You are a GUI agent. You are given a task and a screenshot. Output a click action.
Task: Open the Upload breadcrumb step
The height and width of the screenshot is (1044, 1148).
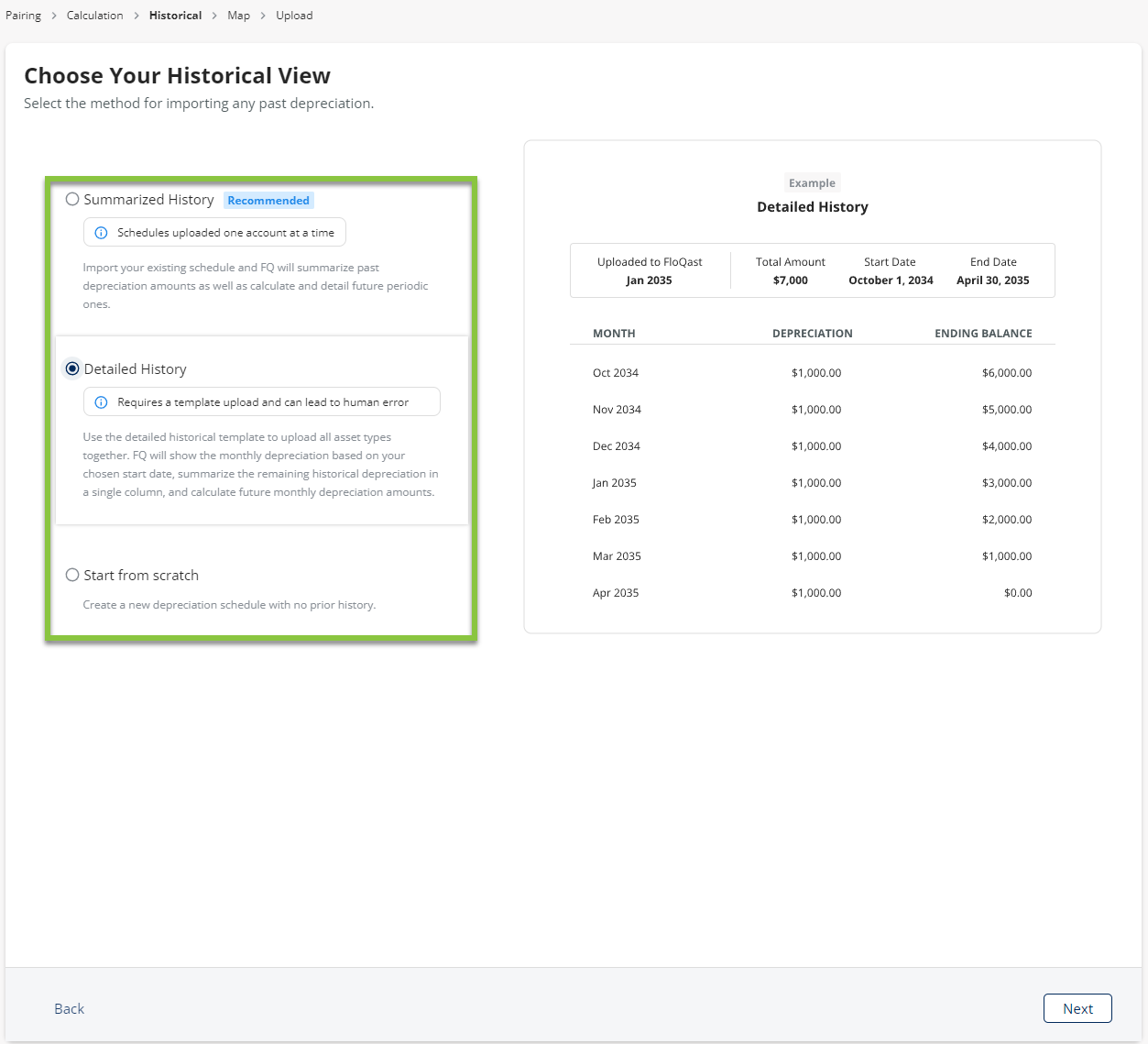(x=294, y=16)
